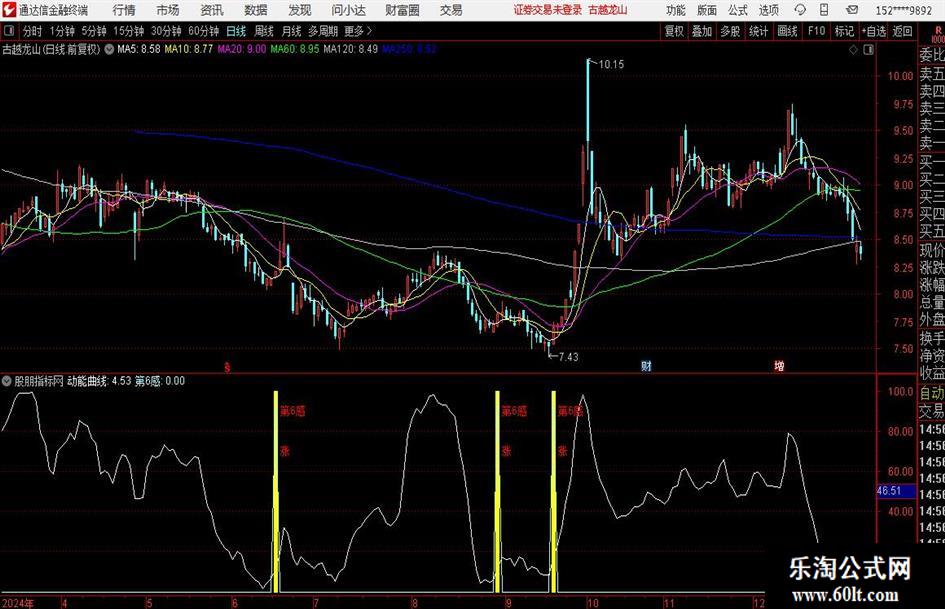Add stock via +自选 button
This screenshot has width=945, height=609.
(873, 31)
